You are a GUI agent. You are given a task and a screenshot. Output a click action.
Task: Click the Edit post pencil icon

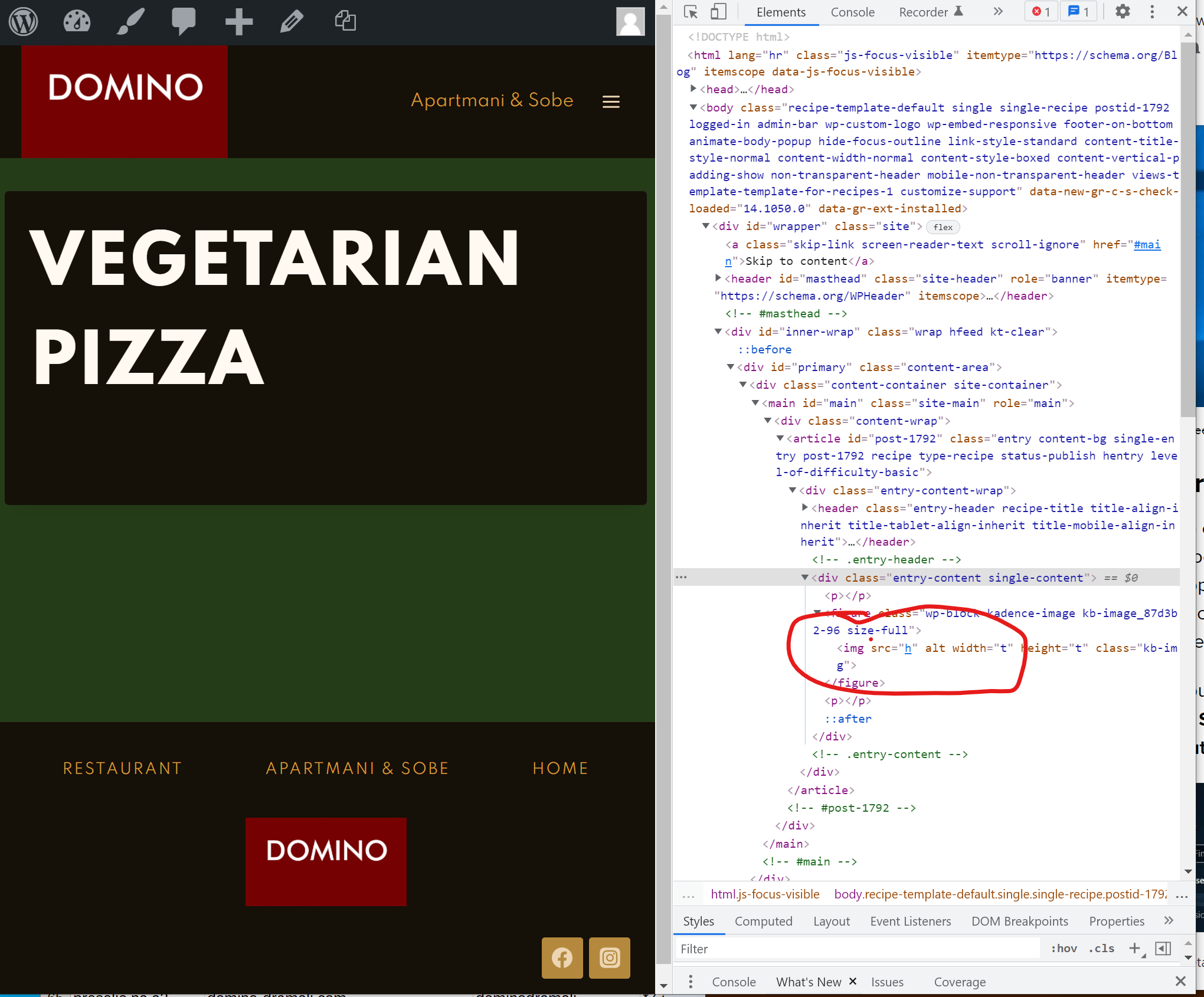pos(292,21)
